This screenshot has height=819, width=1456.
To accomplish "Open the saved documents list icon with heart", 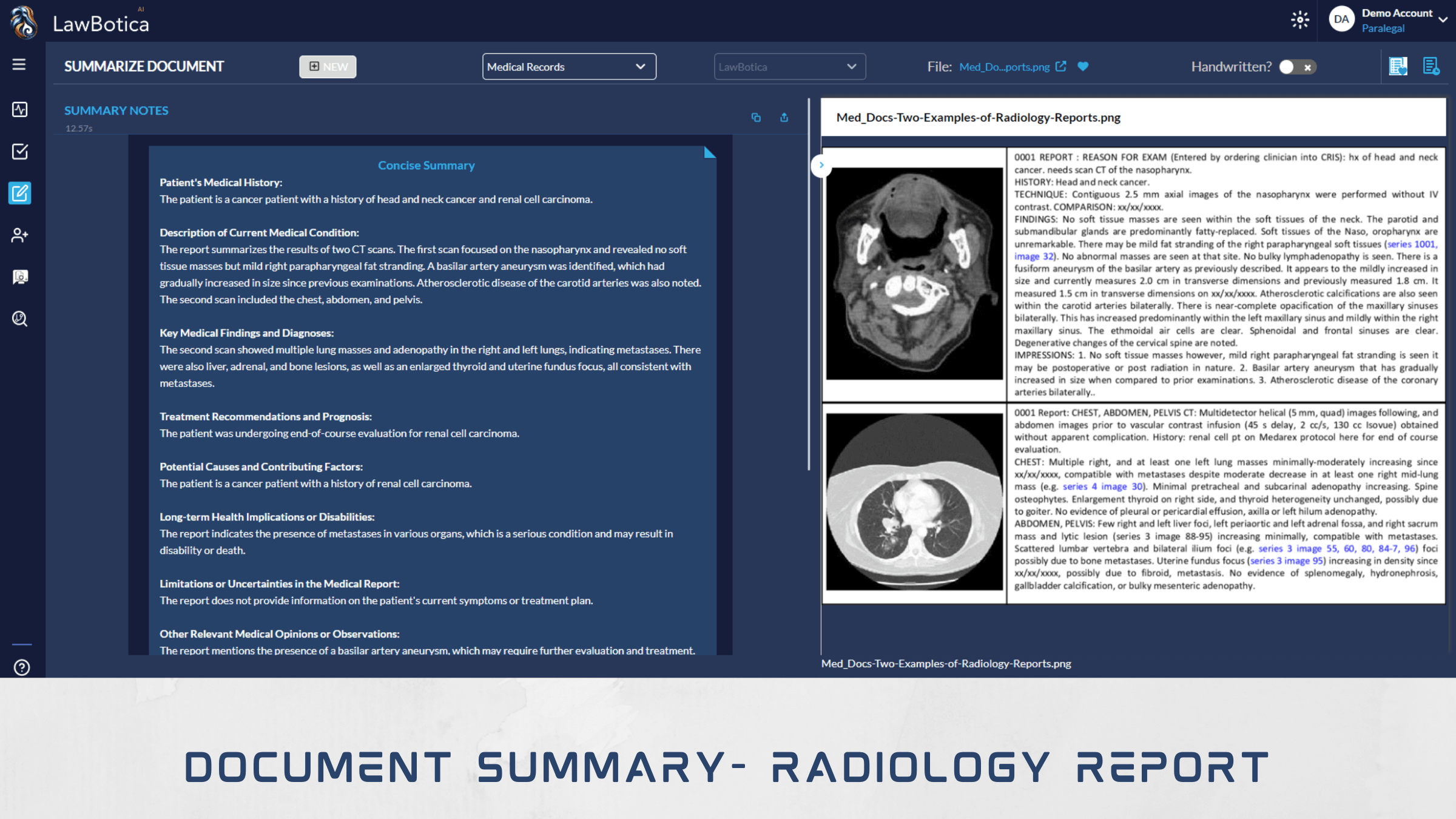I will [1398, 66].
